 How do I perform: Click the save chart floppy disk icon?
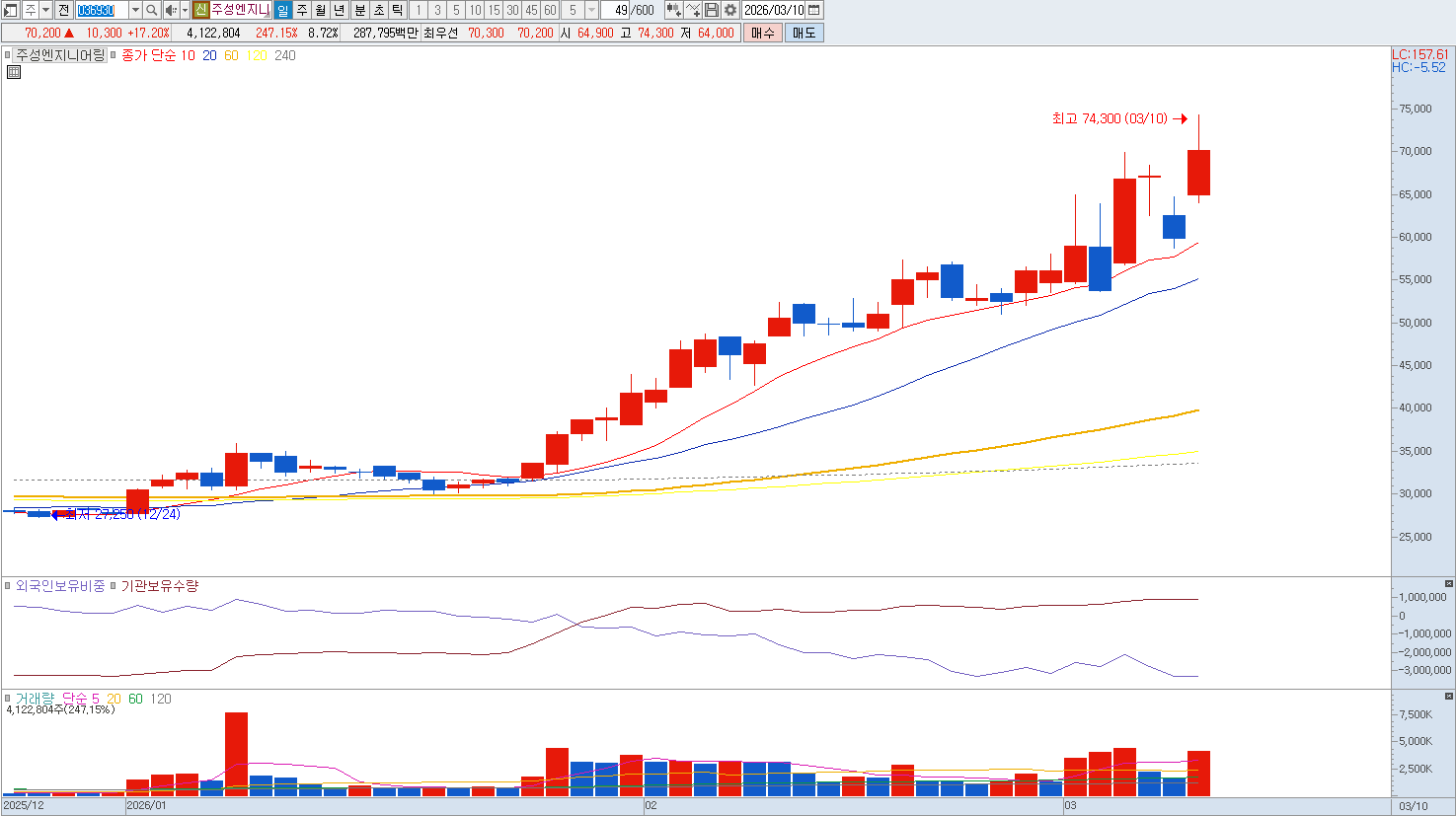pyautogui.click(x=712, y=10)
